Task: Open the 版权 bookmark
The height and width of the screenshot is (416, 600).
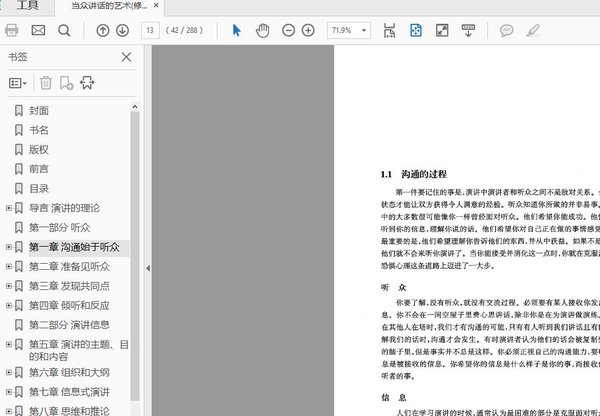Action: pos(39,150)
